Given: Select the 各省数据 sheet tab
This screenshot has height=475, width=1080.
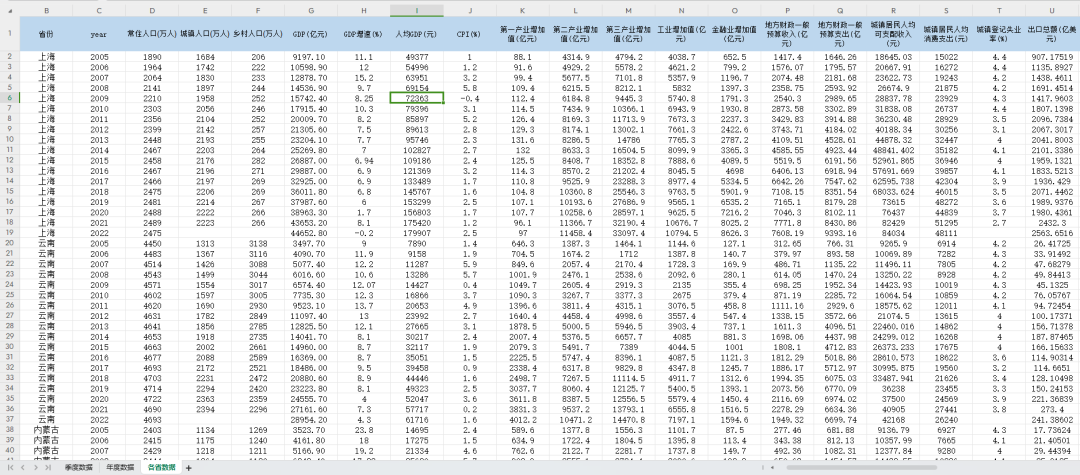Looking at the screenshot, I should [161, 467].
